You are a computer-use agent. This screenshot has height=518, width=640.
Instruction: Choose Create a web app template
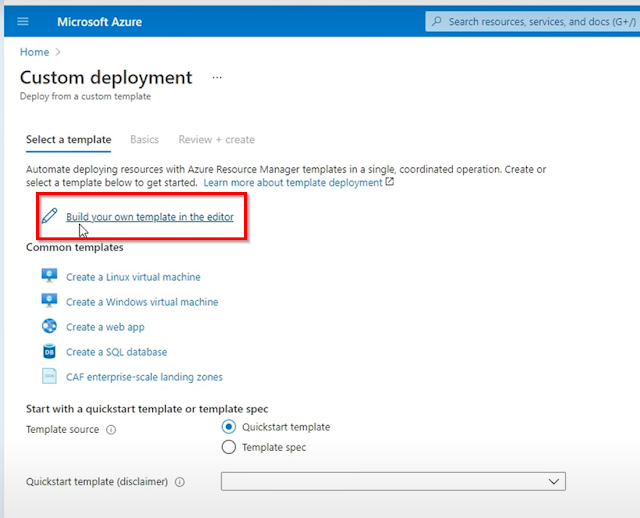pyautogui.click(x=105, y=327)
